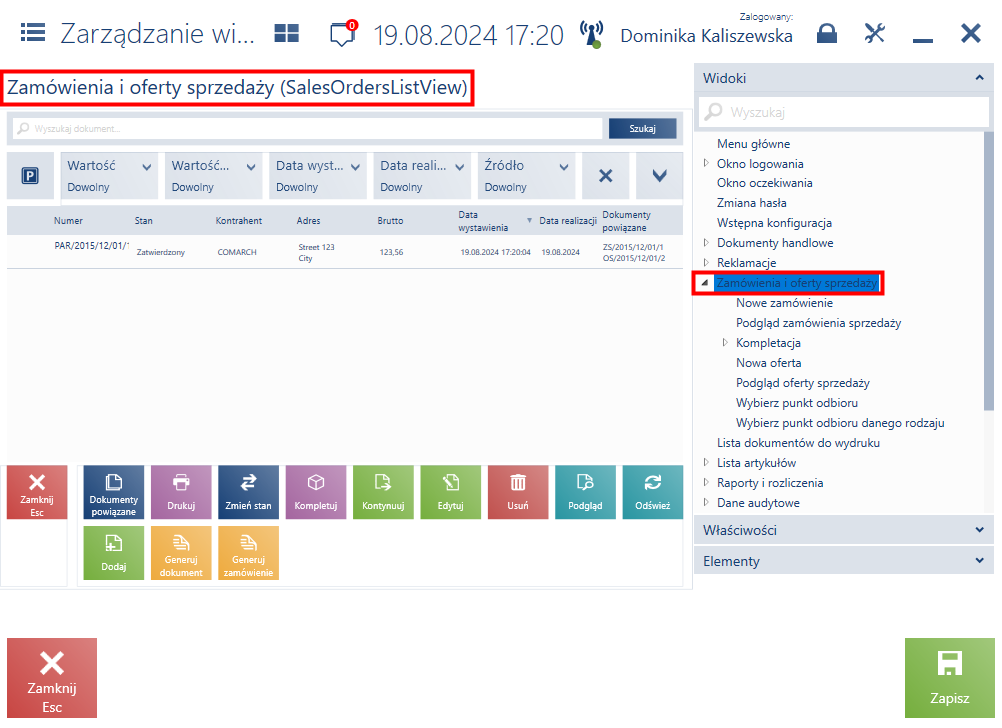1002x728 pixels.
Task: Select Podgląd zamówienia sprzedaży view
Action: (818, 323)
